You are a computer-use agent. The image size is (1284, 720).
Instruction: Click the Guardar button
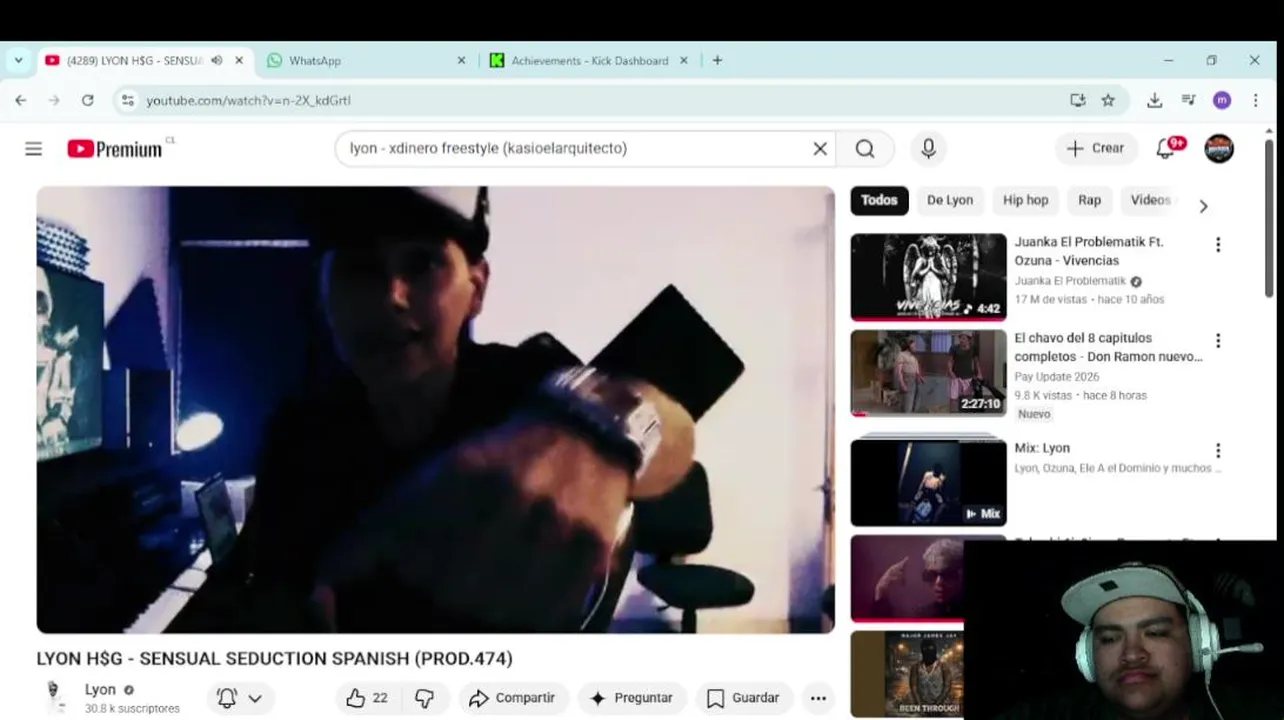pos(743,698)
